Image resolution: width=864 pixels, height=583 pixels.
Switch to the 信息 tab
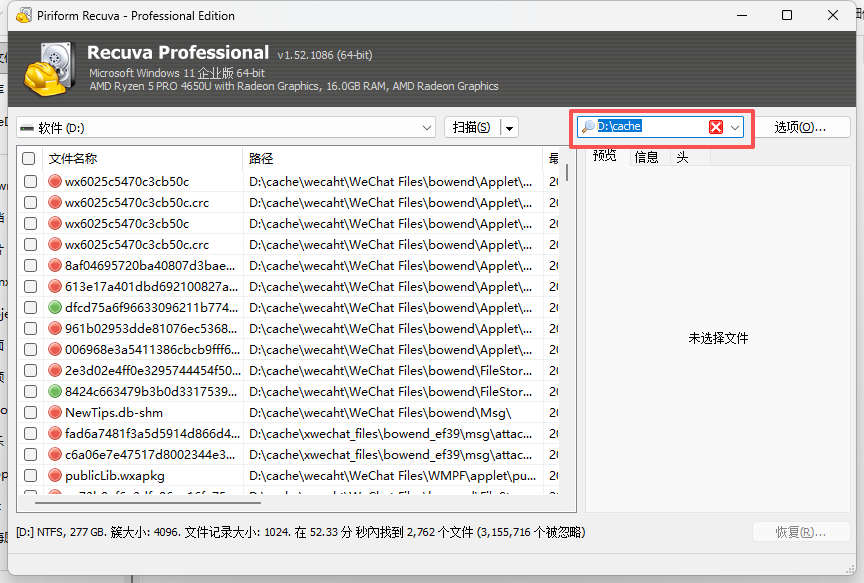646,158
